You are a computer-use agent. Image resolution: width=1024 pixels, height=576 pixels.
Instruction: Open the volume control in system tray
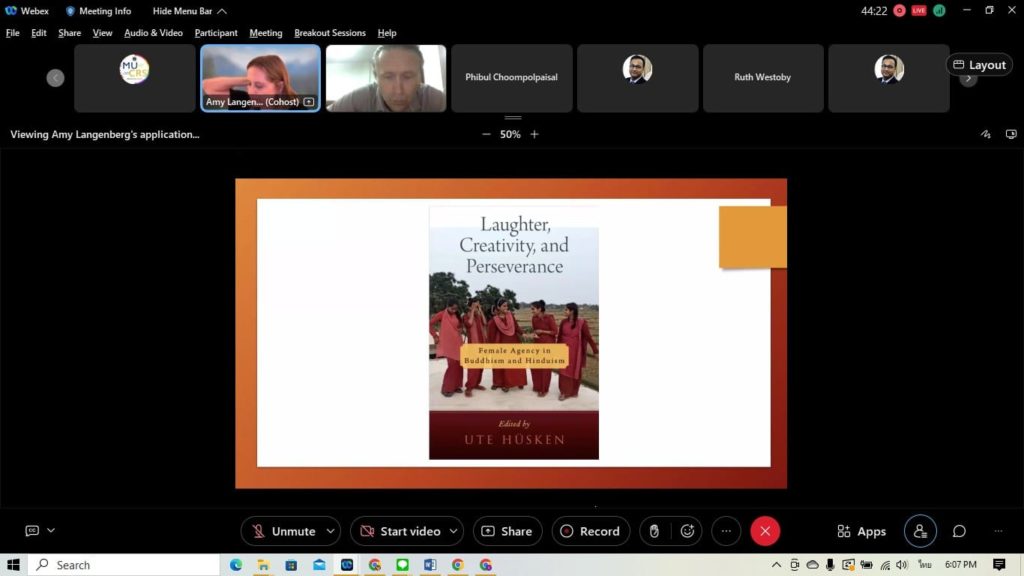pyautogui.click(x=902, y=565)
